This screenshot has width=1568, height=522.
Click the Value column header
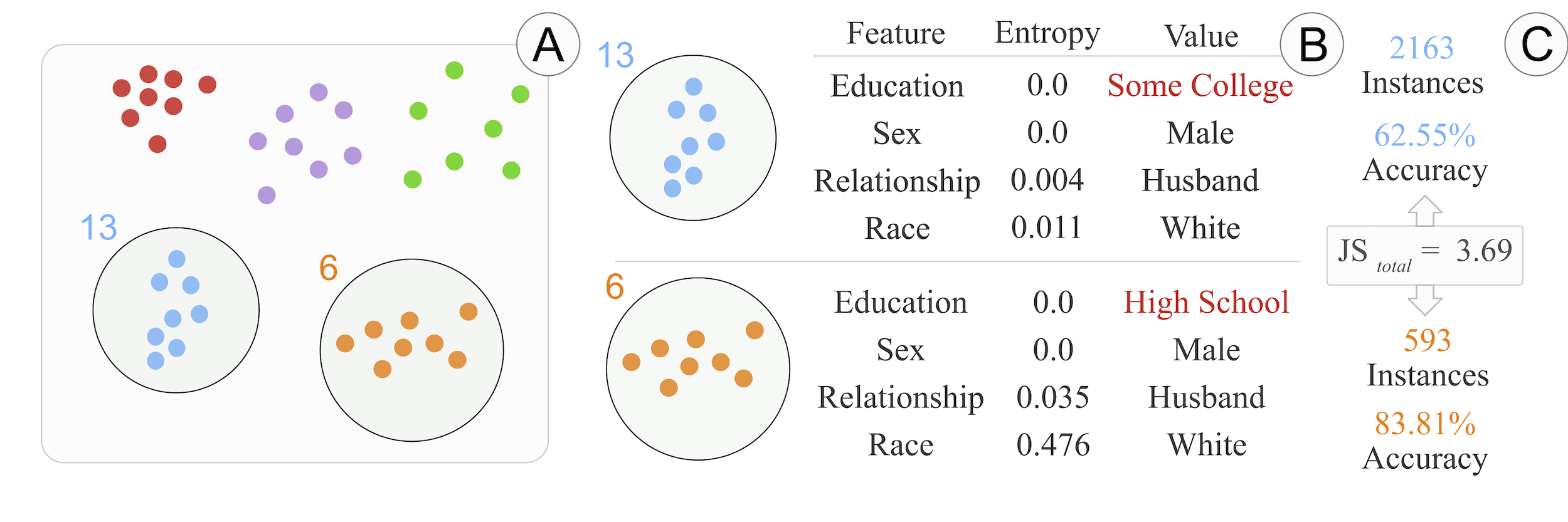point(1201,36)
